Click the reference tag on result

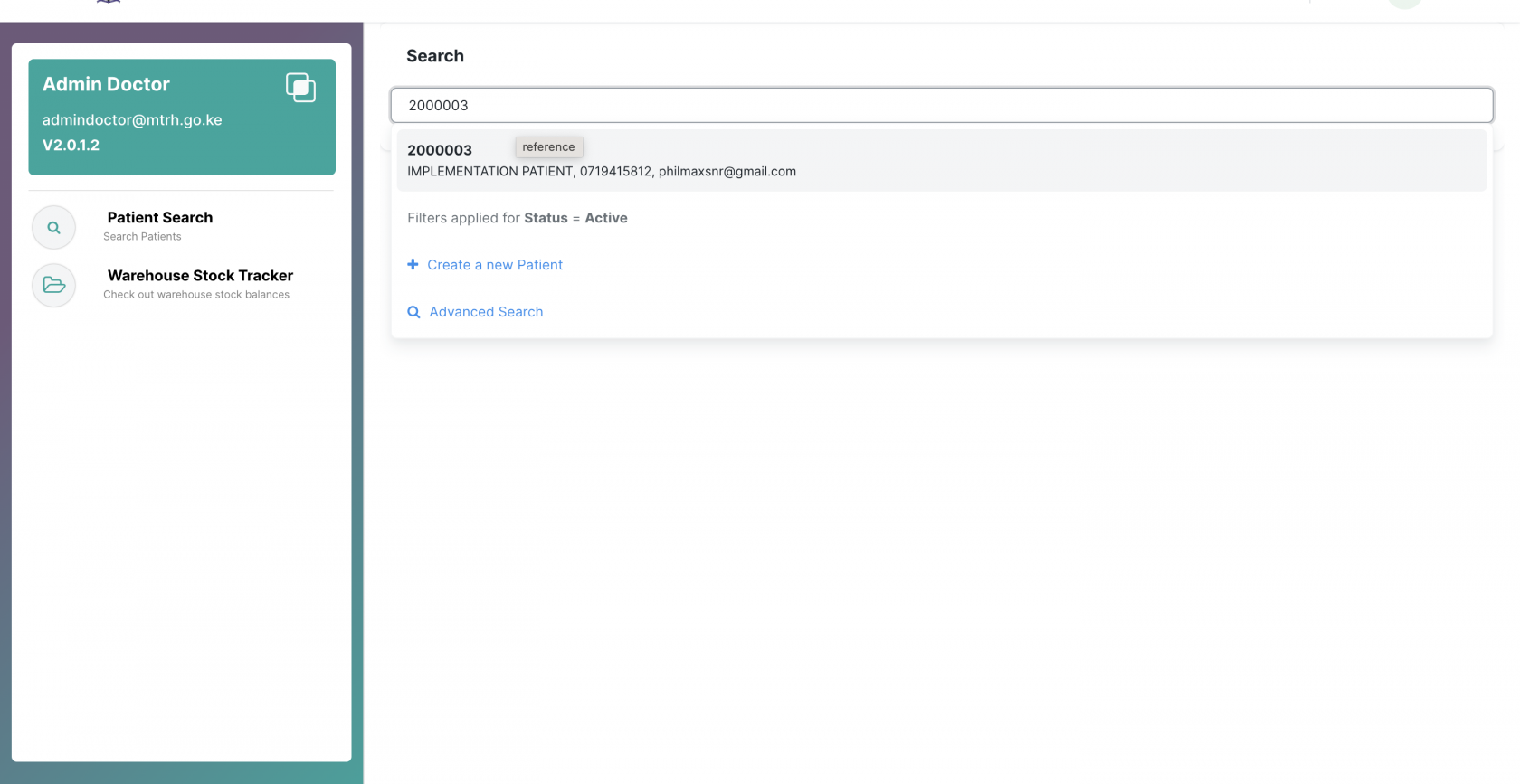548,146
